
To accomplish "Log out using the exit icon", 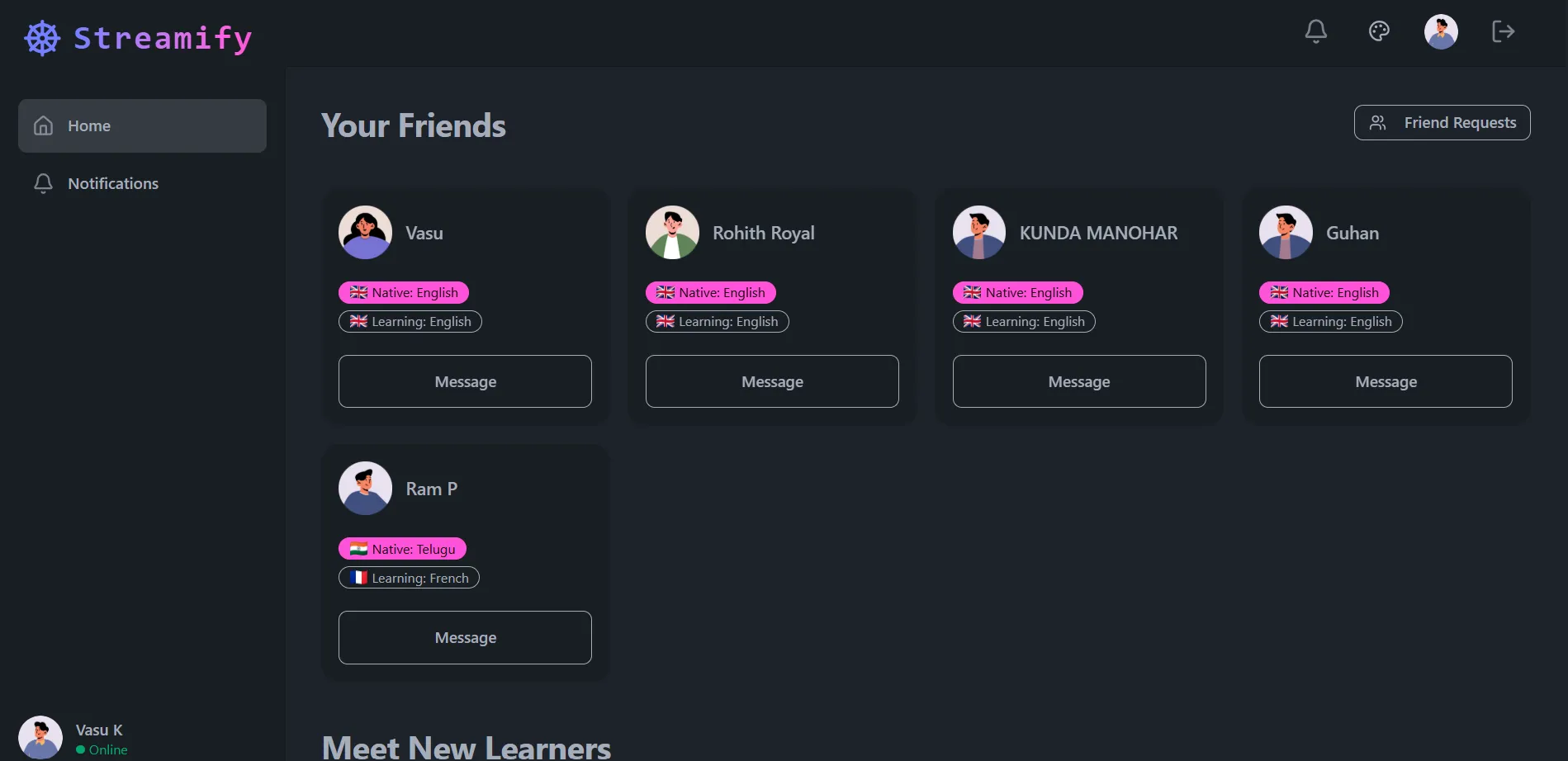I will pyautogui.click(x=1503, y=31).
